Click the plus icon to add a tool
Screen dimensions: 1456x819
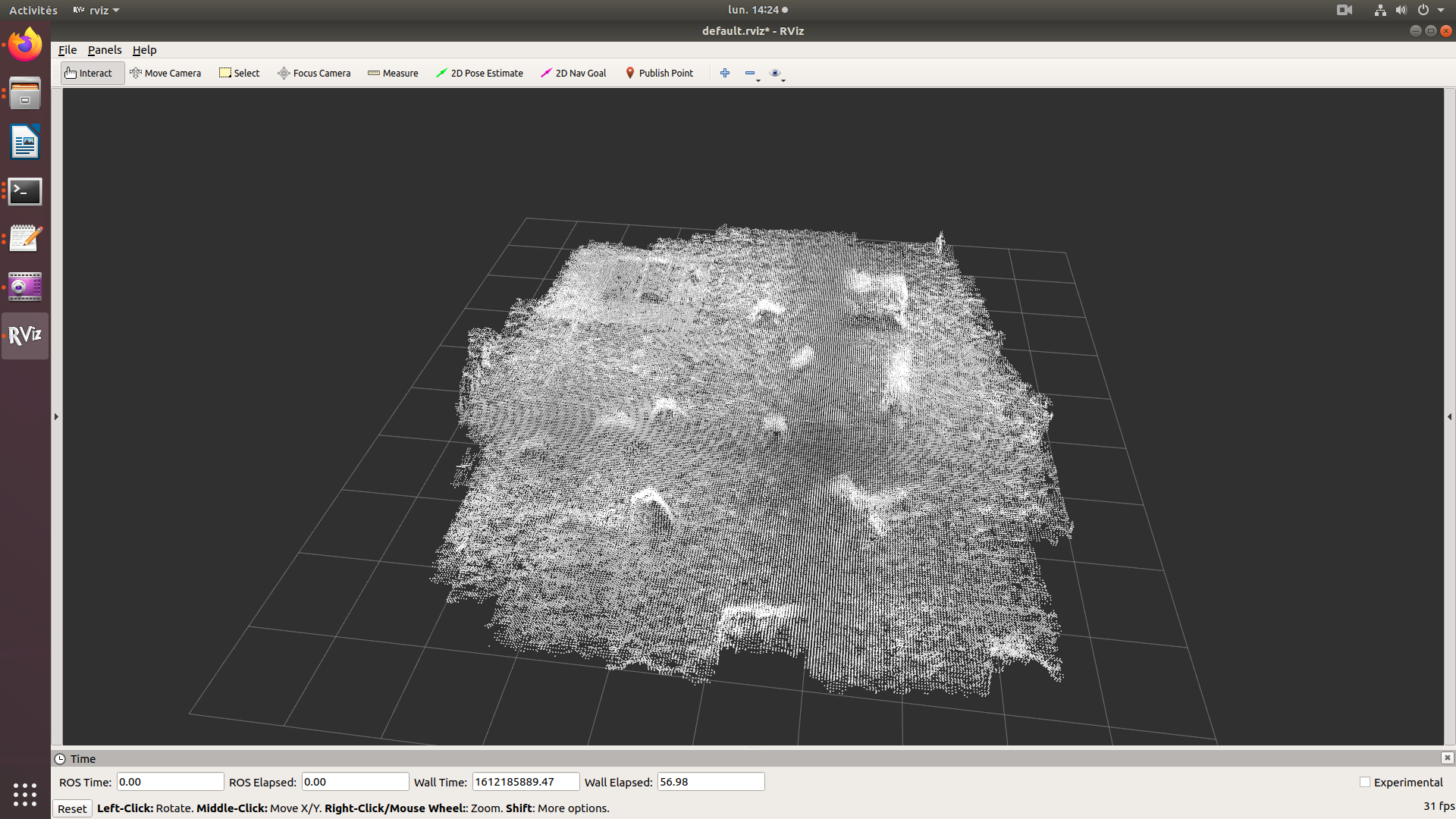click(x=724, y=73)
